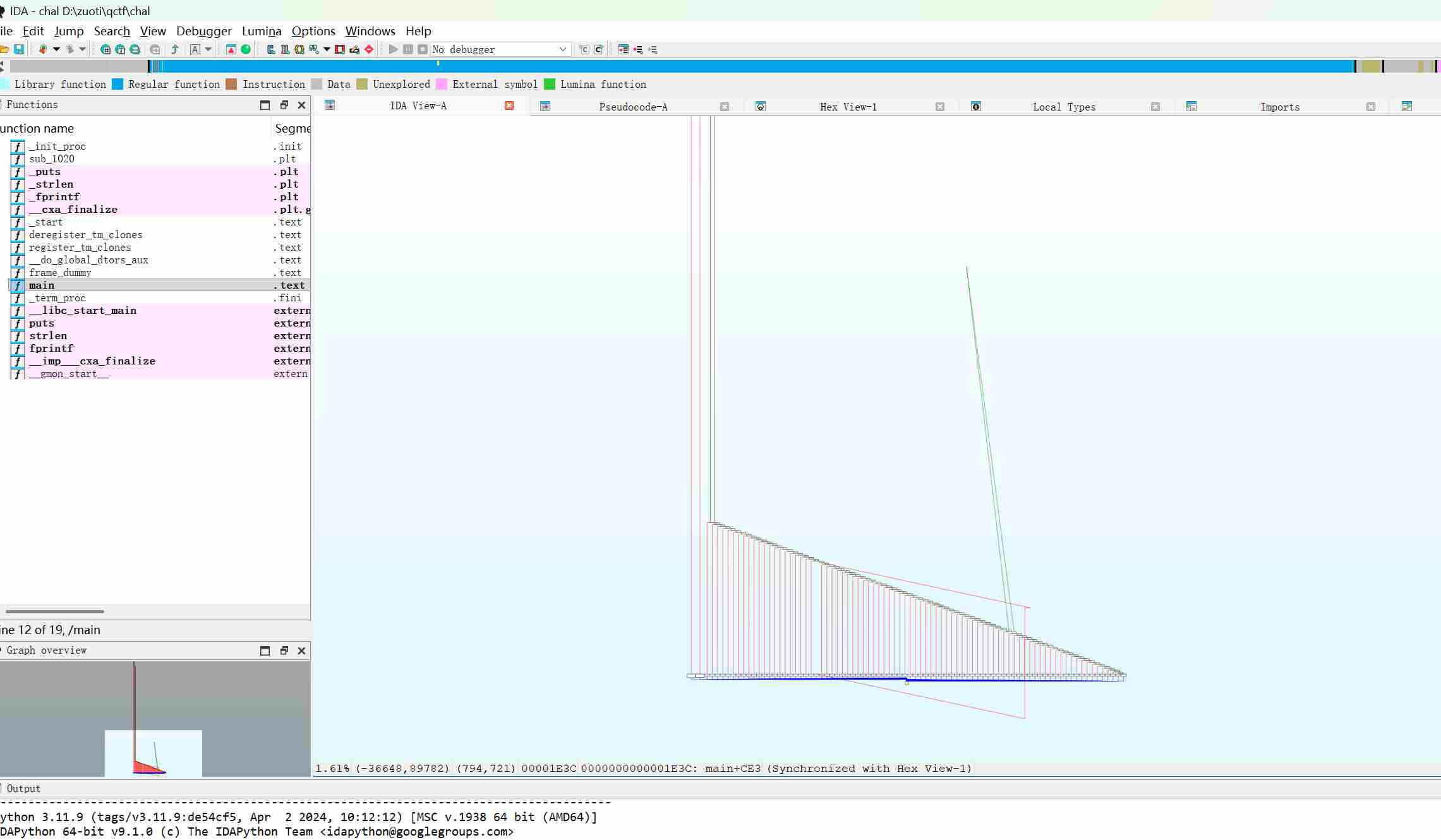The width and height of the screenshot is (1441, 840).
Task: Click the Pseudocode-A tab icon
Action: tap(545, 107)
